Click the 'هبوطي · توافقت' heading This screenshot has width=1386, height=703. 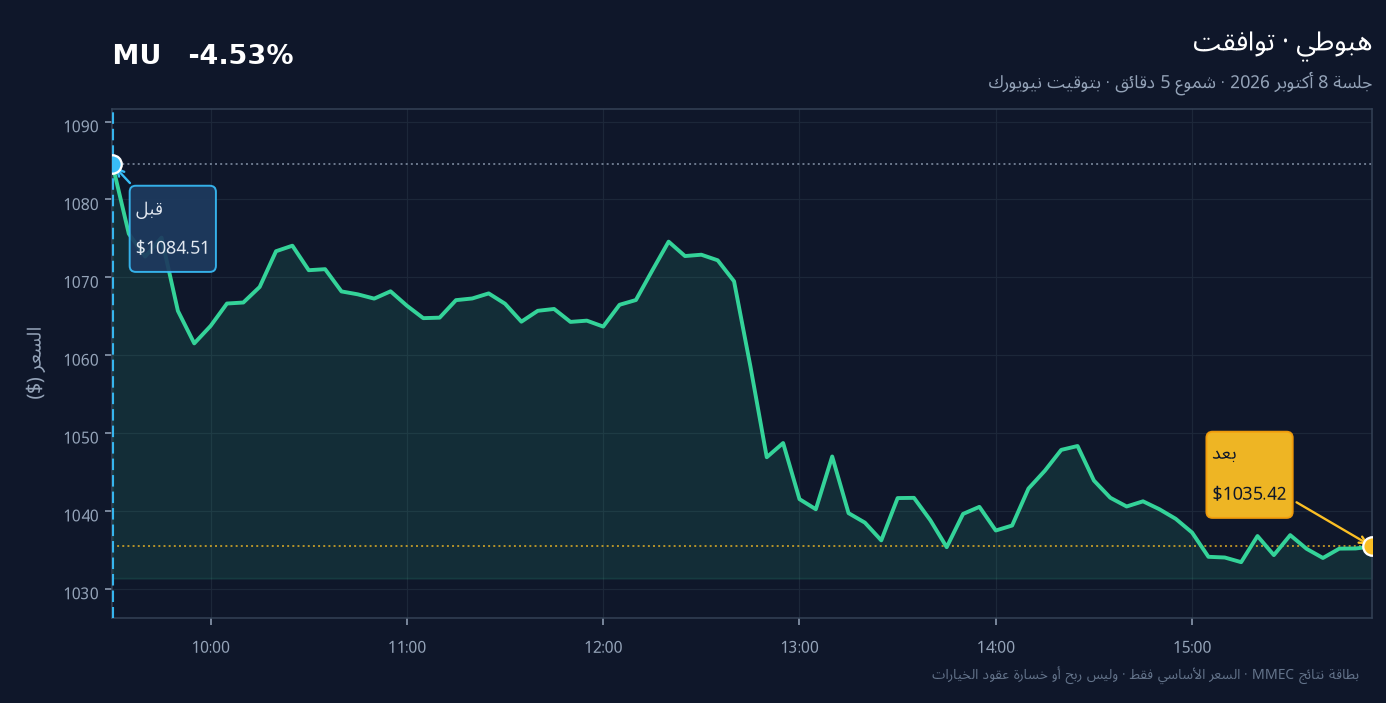1282,42
